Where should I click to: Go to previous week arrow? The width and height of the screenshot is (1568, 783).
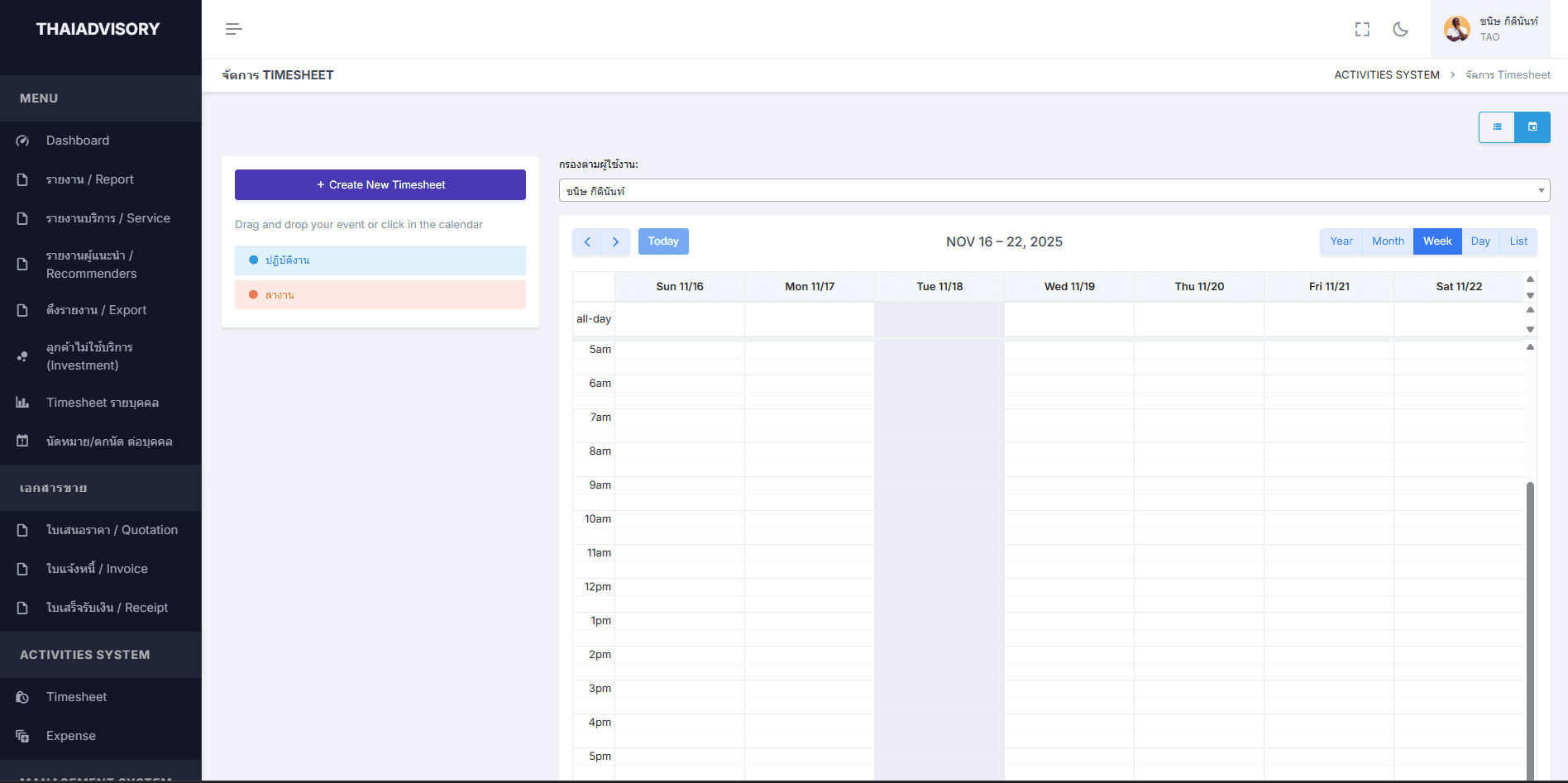(x=587, y=241)
